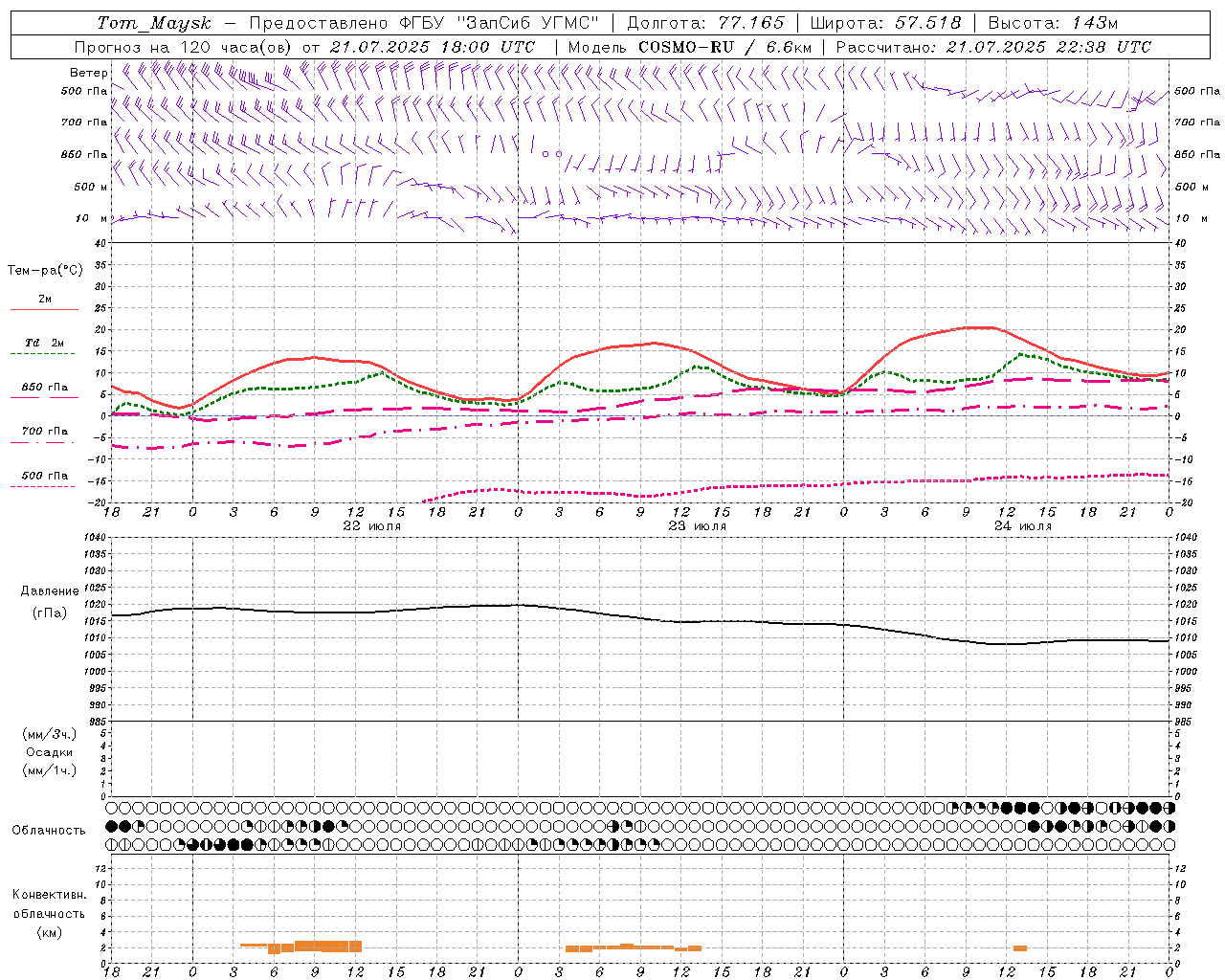The height and width of the screenshot is (980, 1225).
Task: Click the 'Прогноз на 120 часа(ов)' forecast text
Action: (184, 47)
